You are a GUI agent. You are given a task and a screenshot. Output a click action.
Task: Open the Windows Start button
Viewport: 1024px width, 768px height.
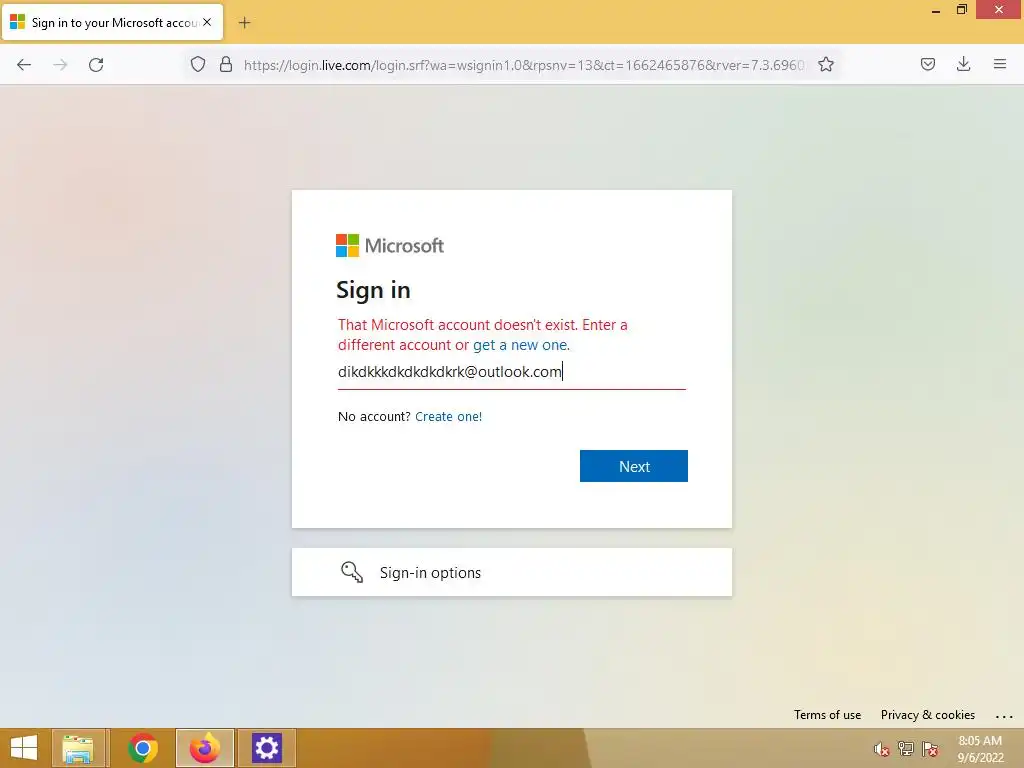pyautogui.click(x=24, y=748)
